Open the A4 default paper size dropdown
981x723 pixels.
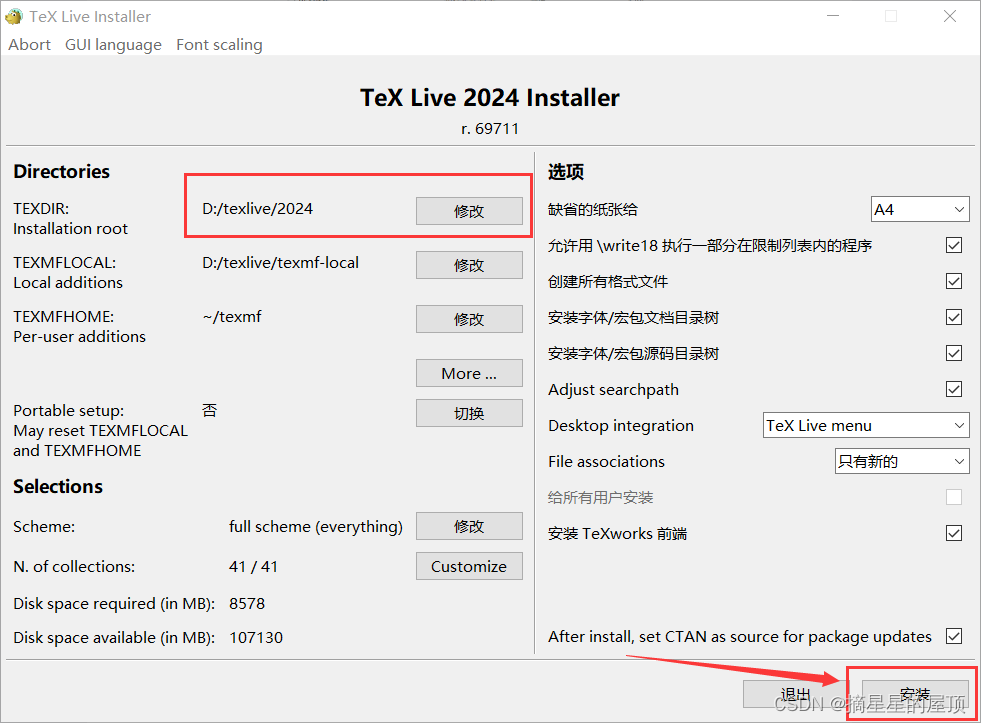click(920, 210)
